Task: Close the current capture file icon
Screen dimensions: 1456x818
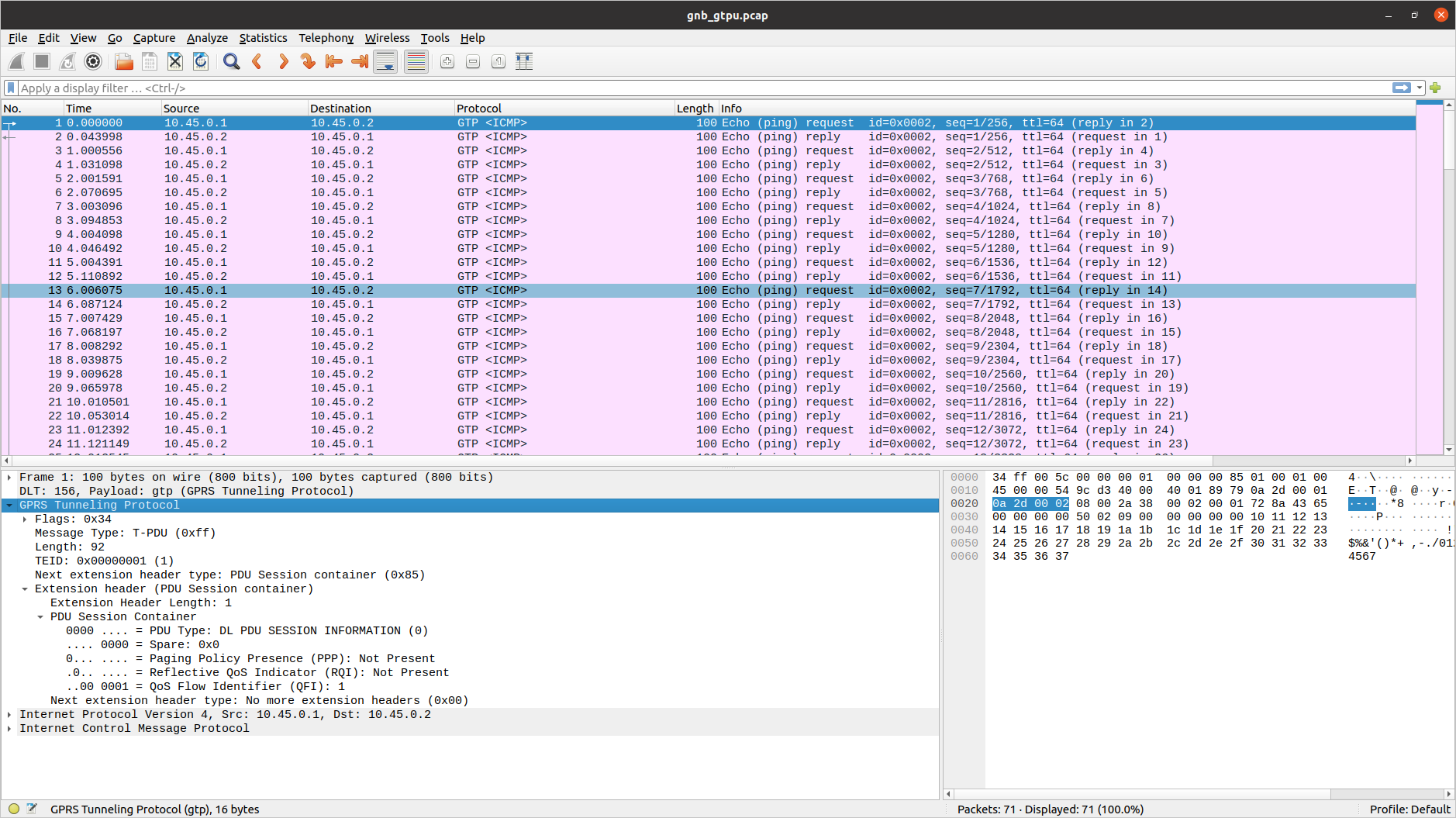Action: [x=175, y=62]
